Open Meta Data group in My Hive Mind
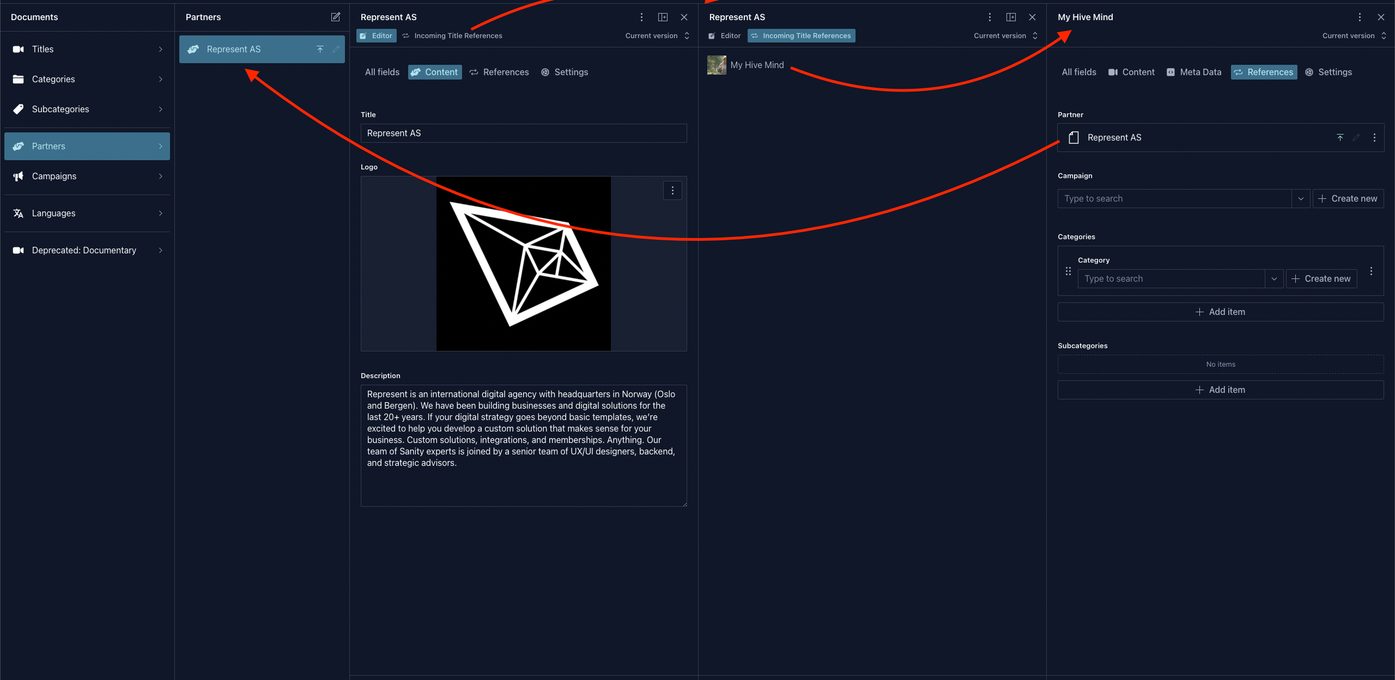This screenshot has height=680, width=1395. pyautogui.click(x=1194, y=72)
